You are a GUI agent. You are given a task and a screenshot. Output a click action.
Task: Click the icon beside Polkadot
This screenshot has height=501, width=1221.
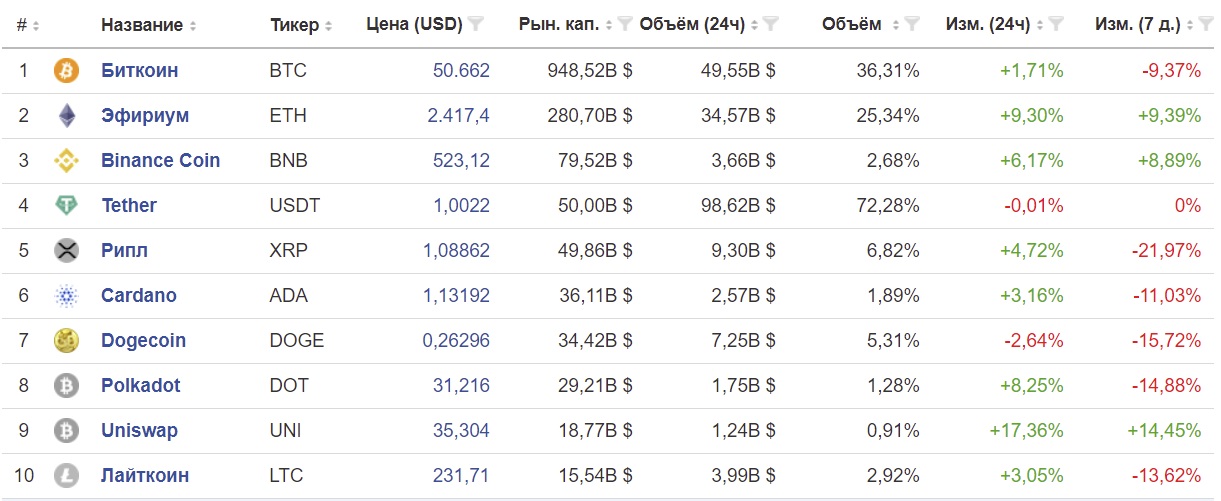pyautogui.click(x=67, y=386)
